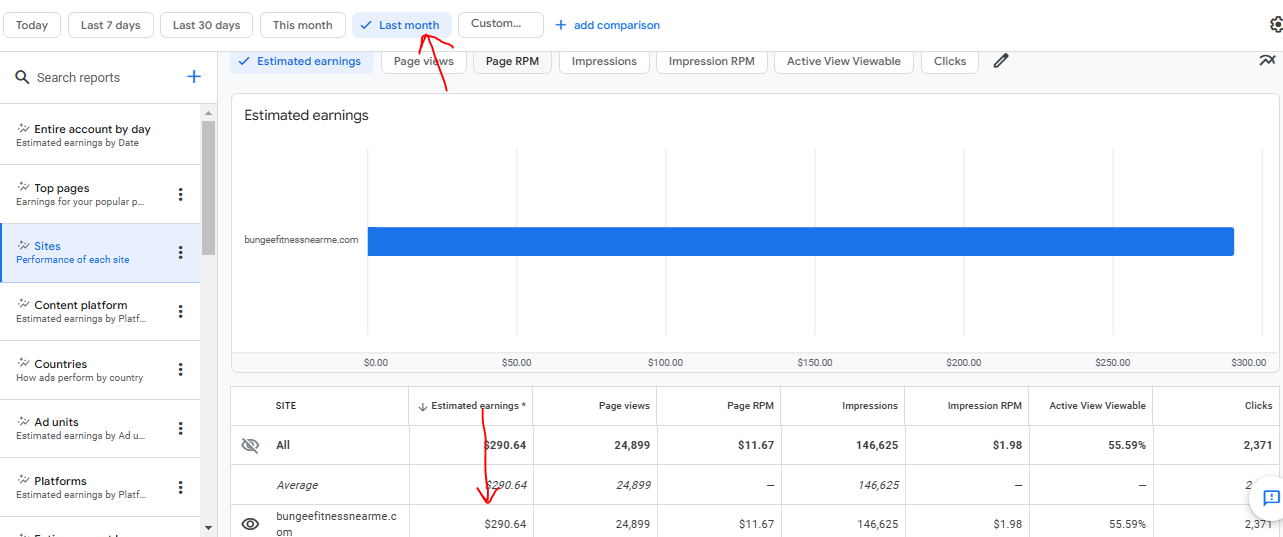This screenshot has width=1283, height=537.
Task: Select the Last 30 days date range
Action: click(207, 25)
